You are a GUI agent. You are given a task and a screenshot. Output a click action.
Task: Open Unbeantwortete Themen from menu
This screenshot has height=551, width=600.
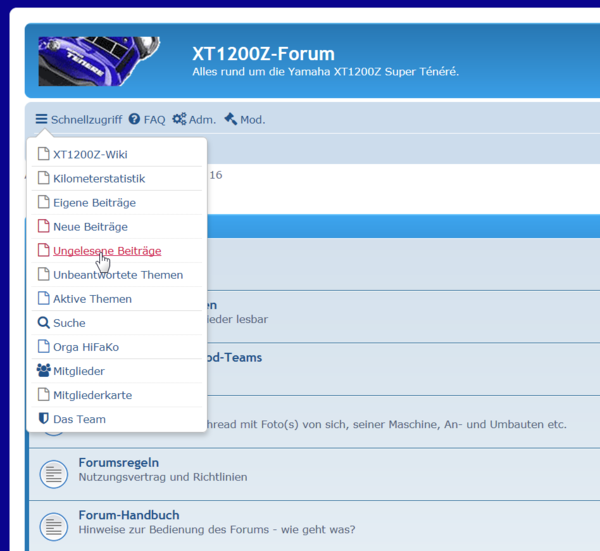pos(118,275)
